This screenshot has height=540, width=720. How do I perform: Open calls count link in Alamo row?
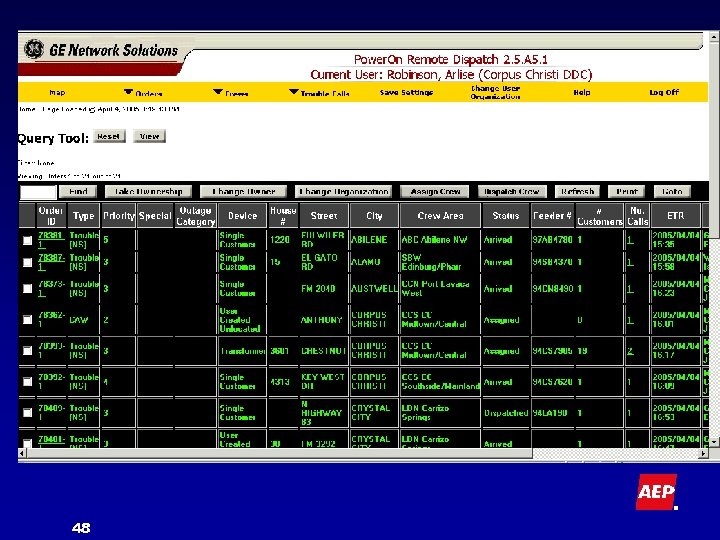coord(630,262)
